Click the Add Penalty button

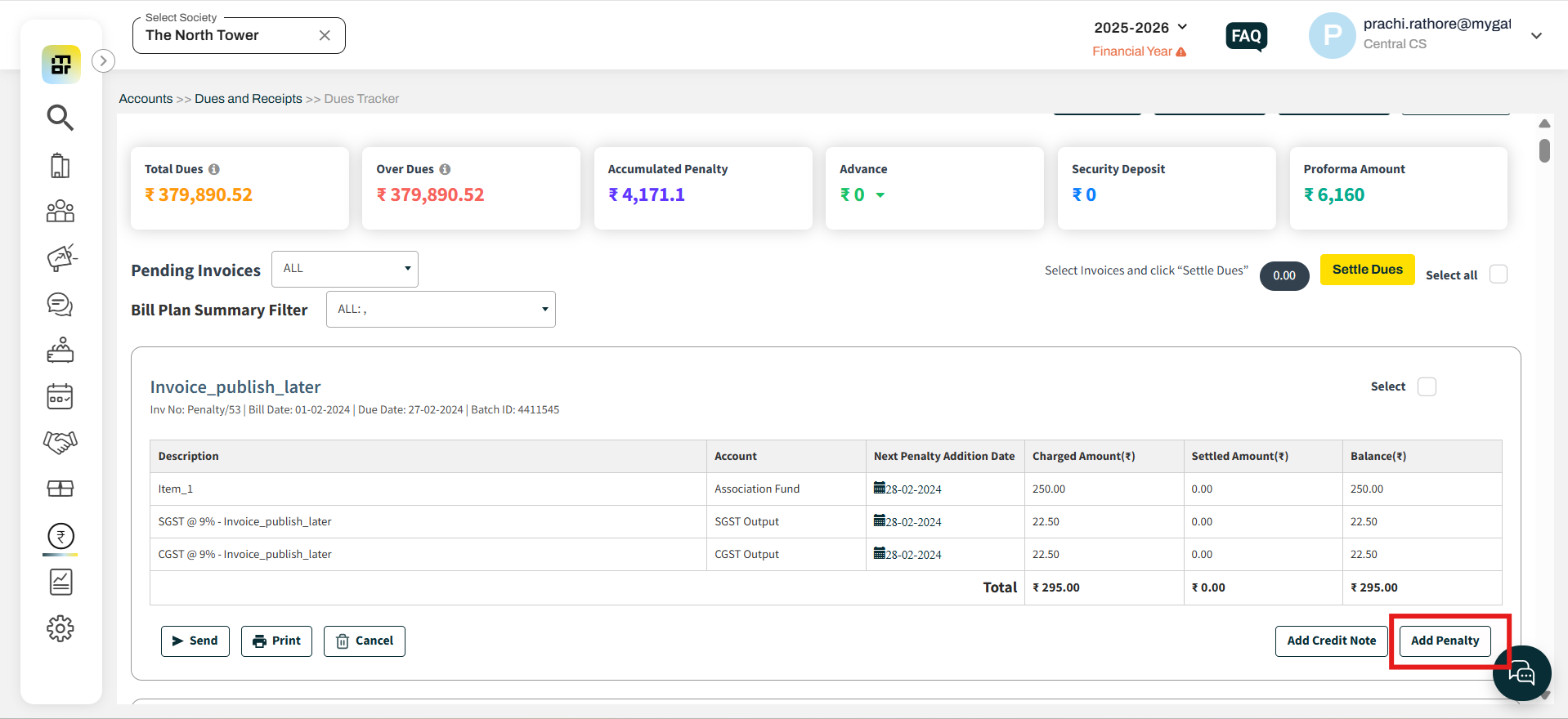tap(1445, 641)
